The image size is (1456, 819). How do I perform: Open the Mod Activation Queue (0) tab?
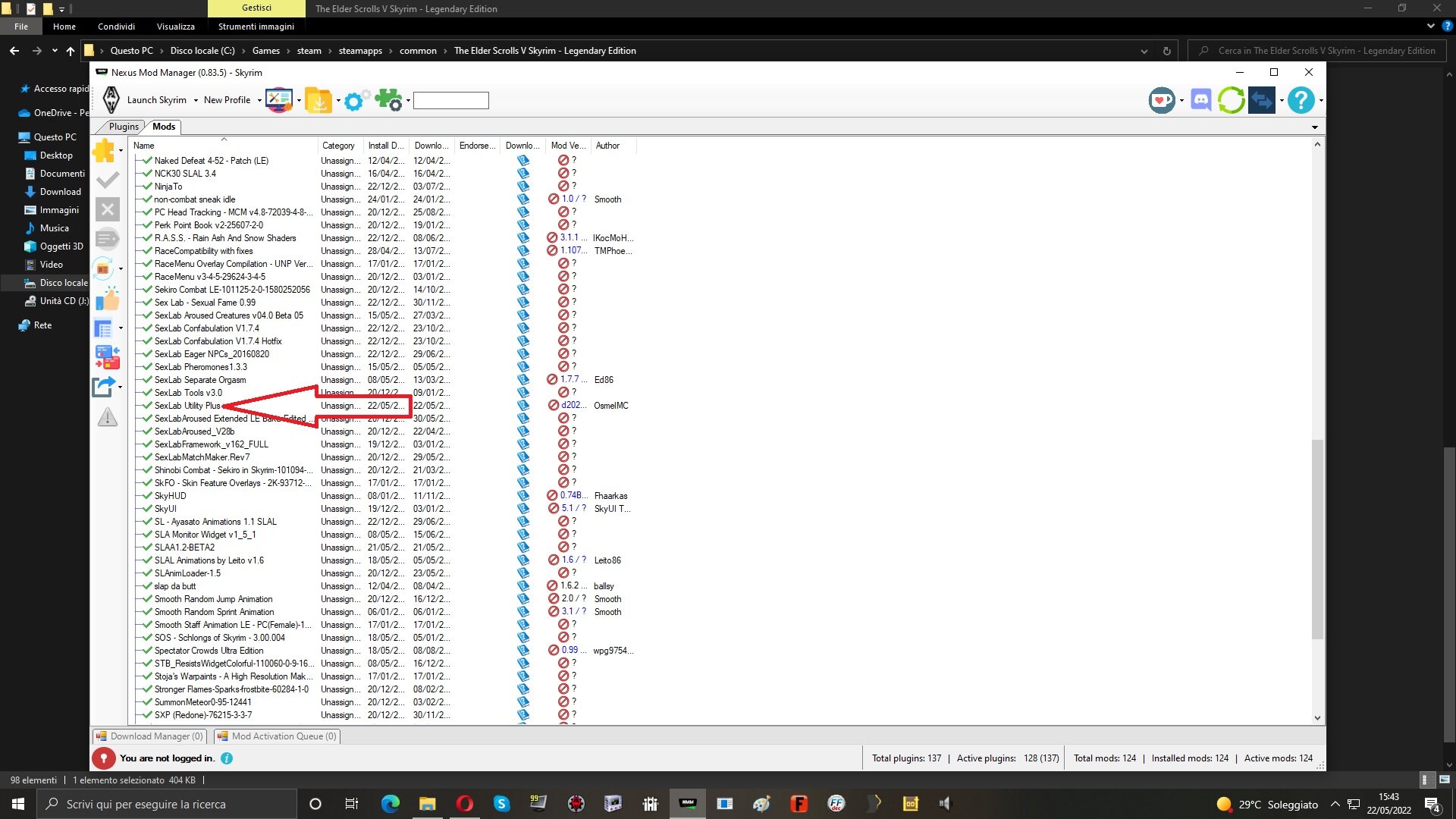[277, 736]
